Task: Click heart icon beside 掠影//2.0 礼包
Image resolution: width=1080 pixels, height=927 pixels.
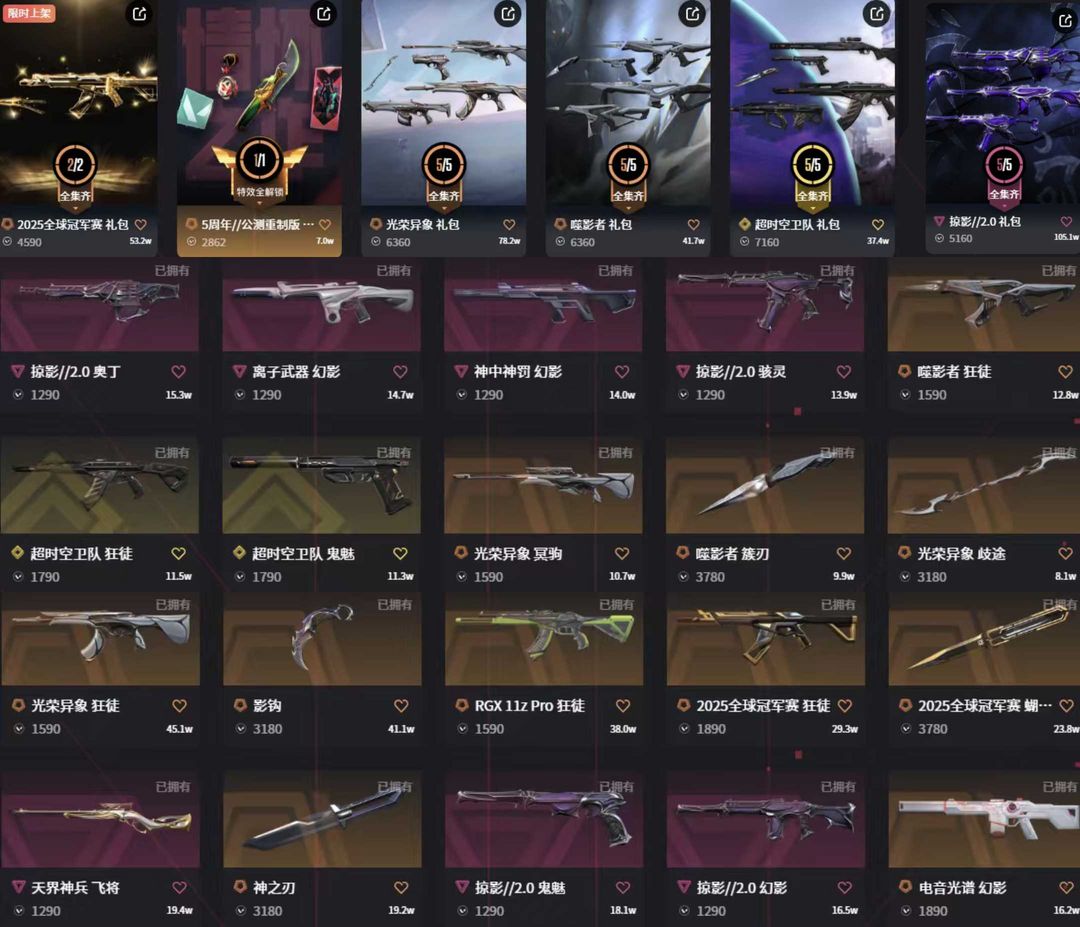Action: point(1066,222)
